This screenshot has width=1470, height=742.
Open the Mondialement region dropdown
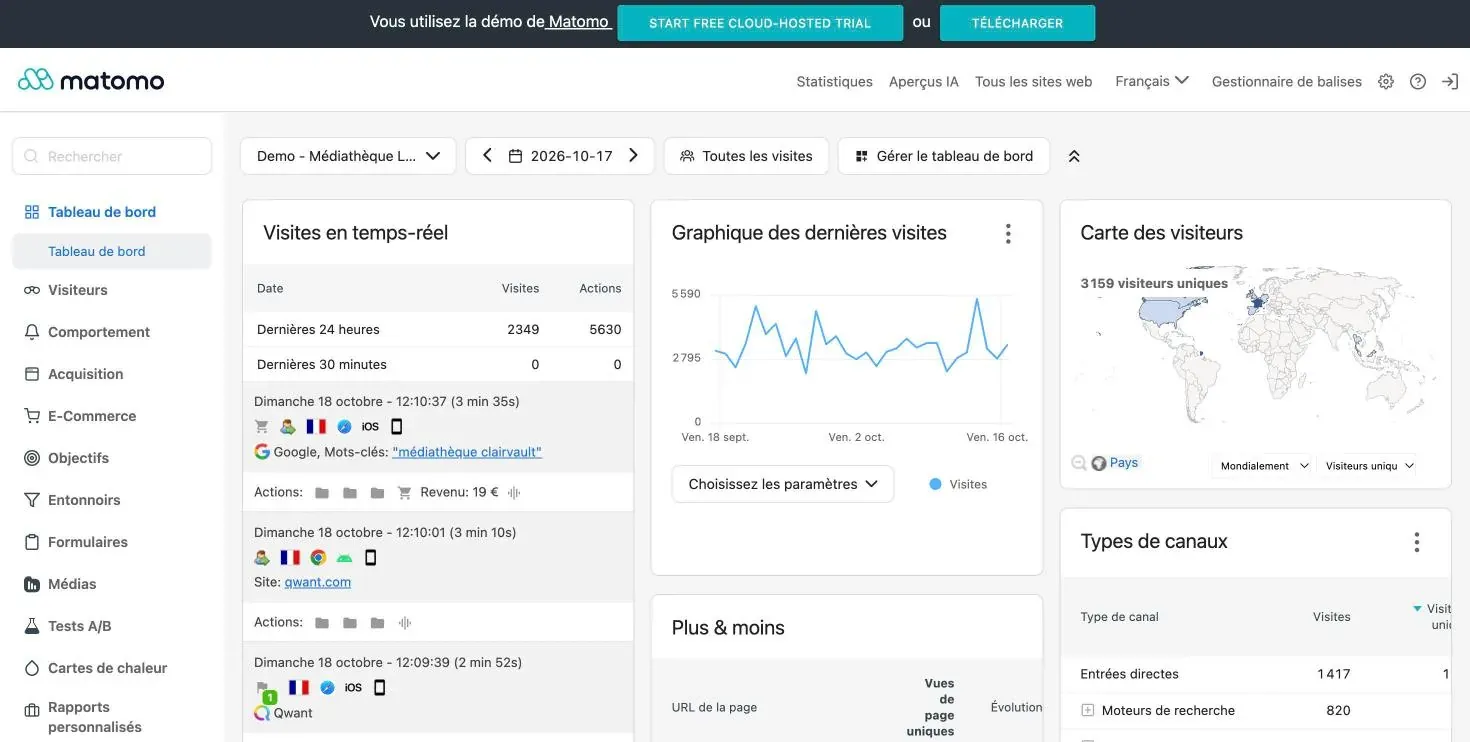click(1262, 466)
